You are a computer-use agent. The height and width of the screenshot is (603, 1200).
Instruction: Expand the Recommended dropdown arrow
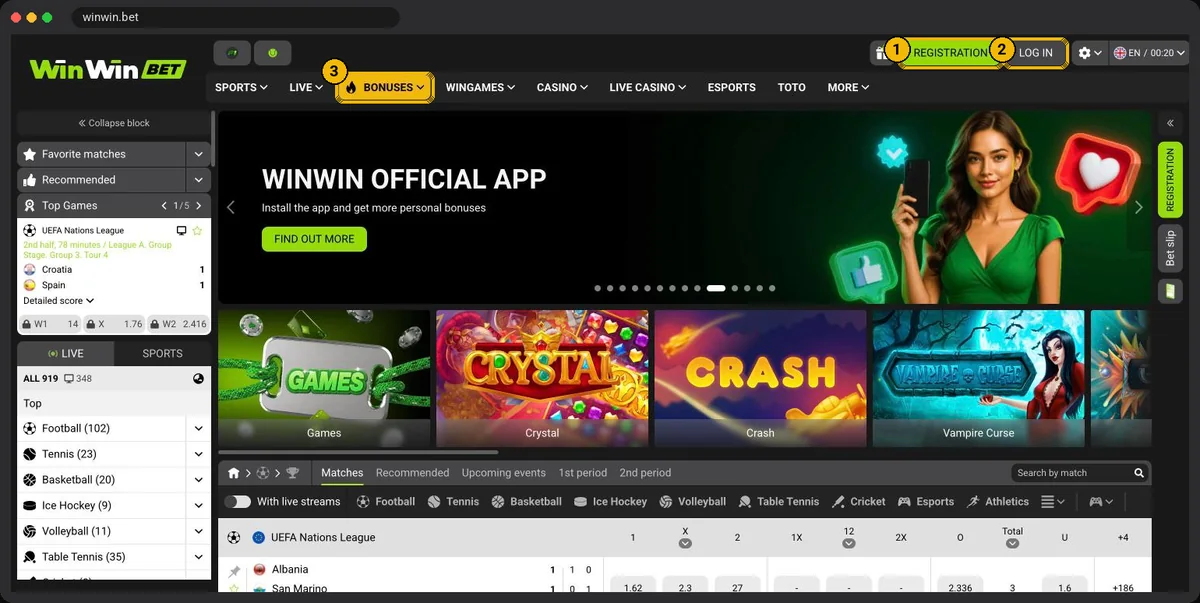coord(198,180)
